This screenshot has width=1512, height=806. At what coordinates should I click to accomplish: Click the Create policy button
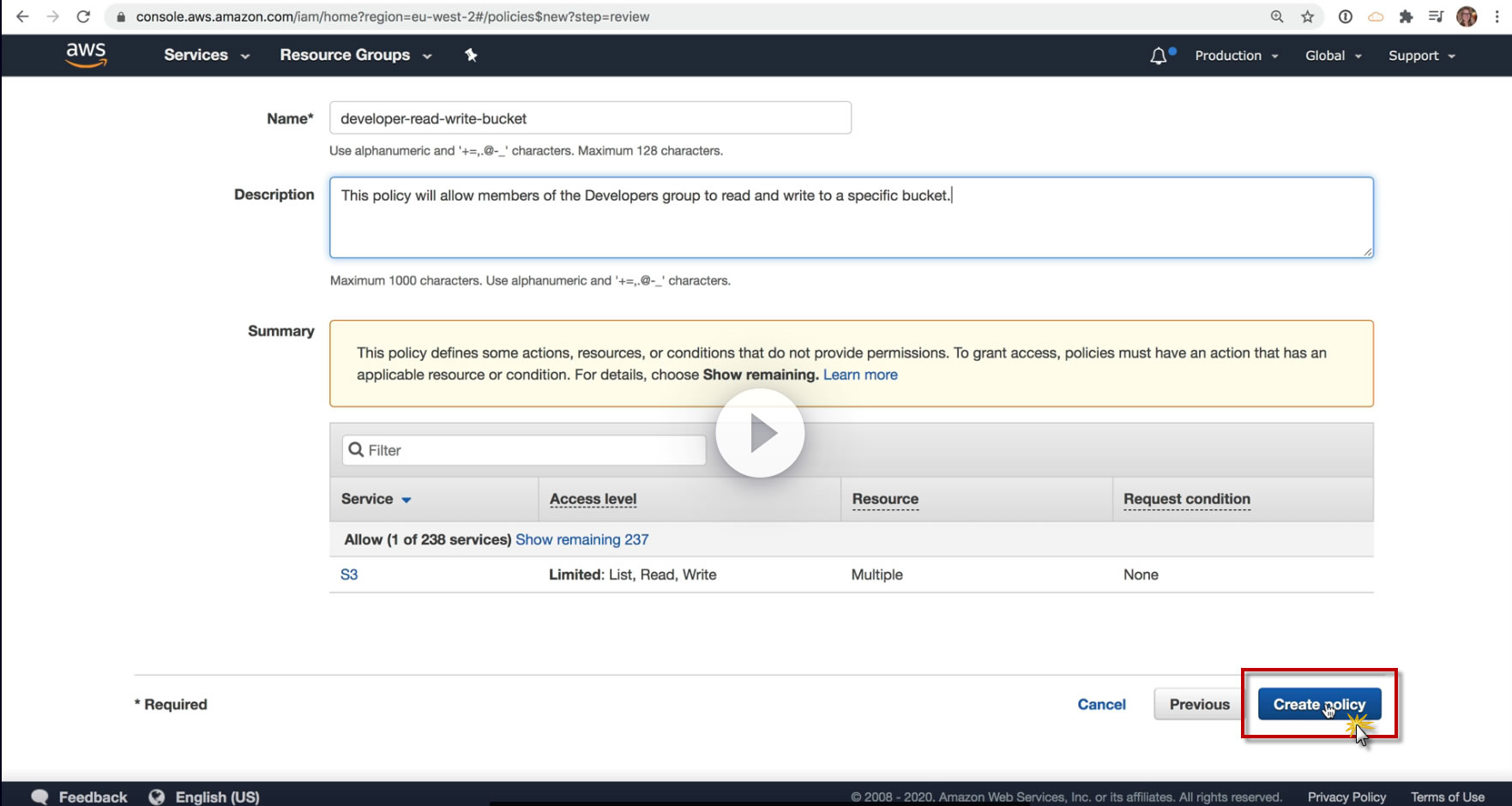pos(1318,704)
